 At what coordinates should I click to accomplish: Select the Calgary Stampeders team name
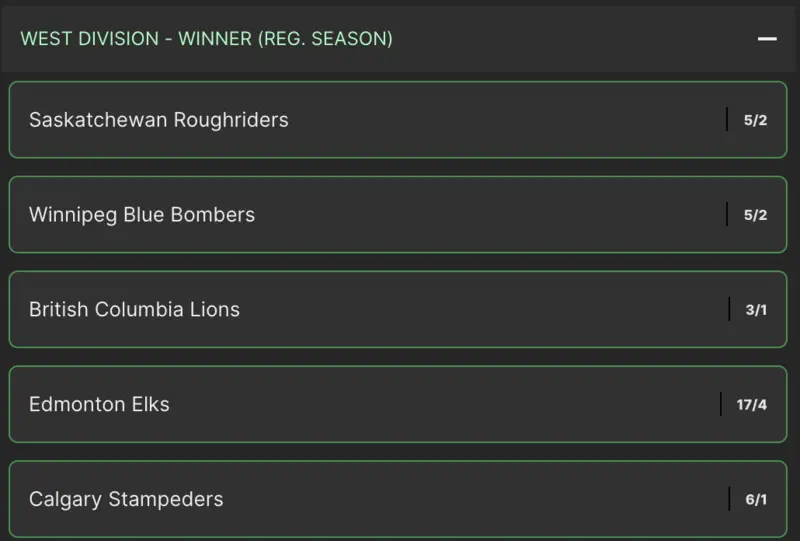tap(126, 499)
